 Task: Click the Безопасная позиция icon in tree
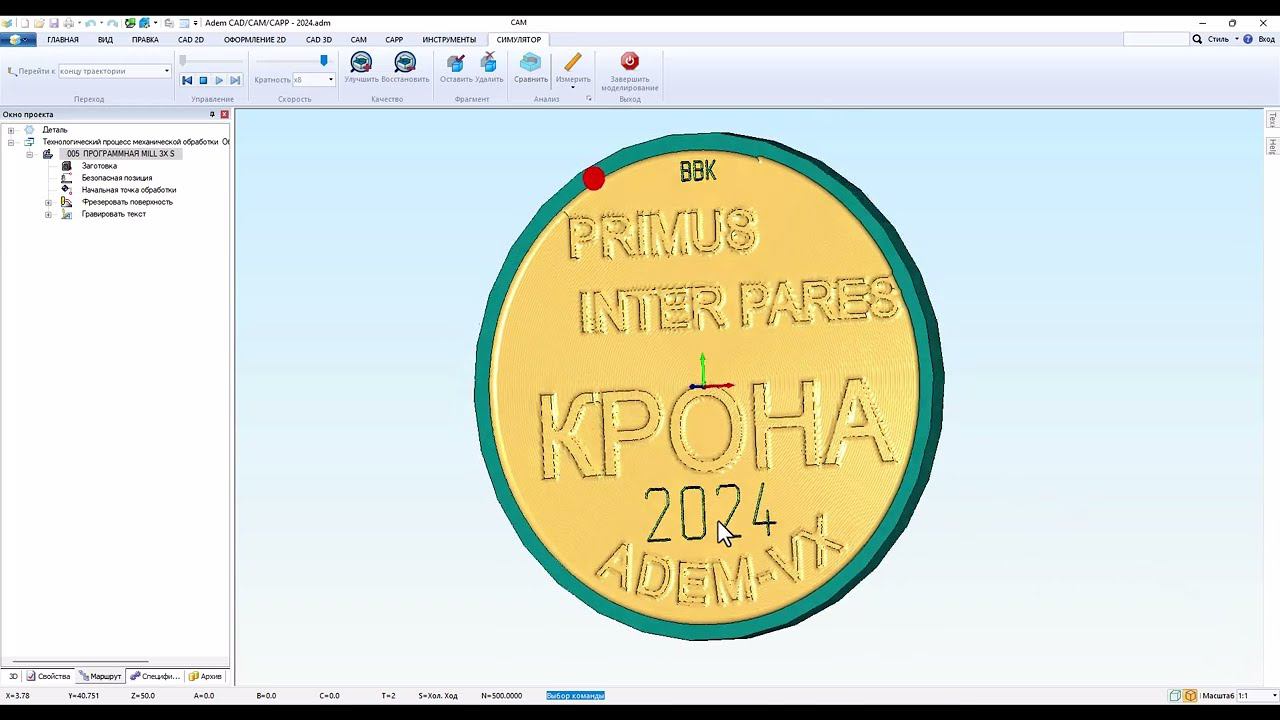click(x=66, y=178)
